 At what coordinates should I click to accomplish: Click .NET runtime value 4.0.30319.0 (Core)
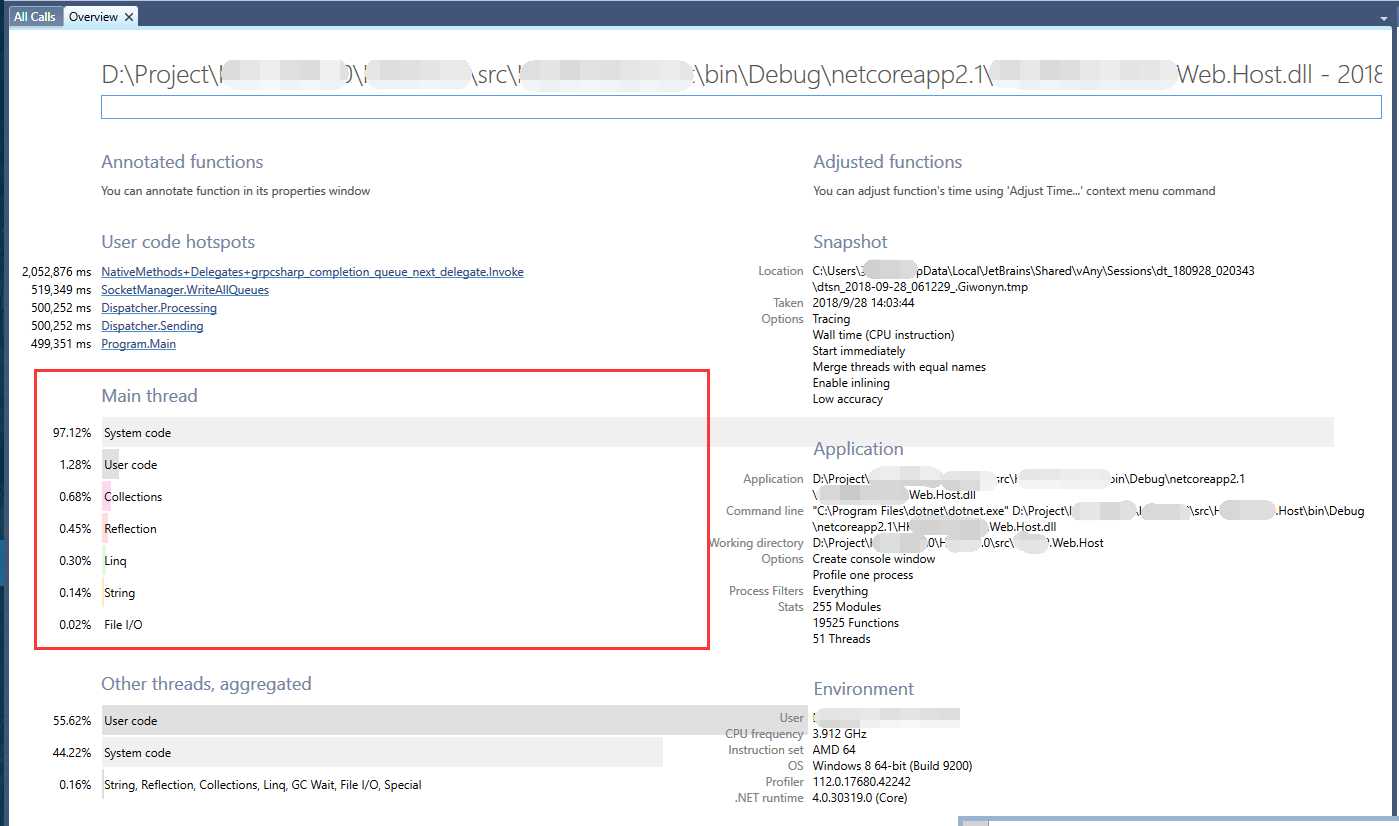click(x=860, y=798)
